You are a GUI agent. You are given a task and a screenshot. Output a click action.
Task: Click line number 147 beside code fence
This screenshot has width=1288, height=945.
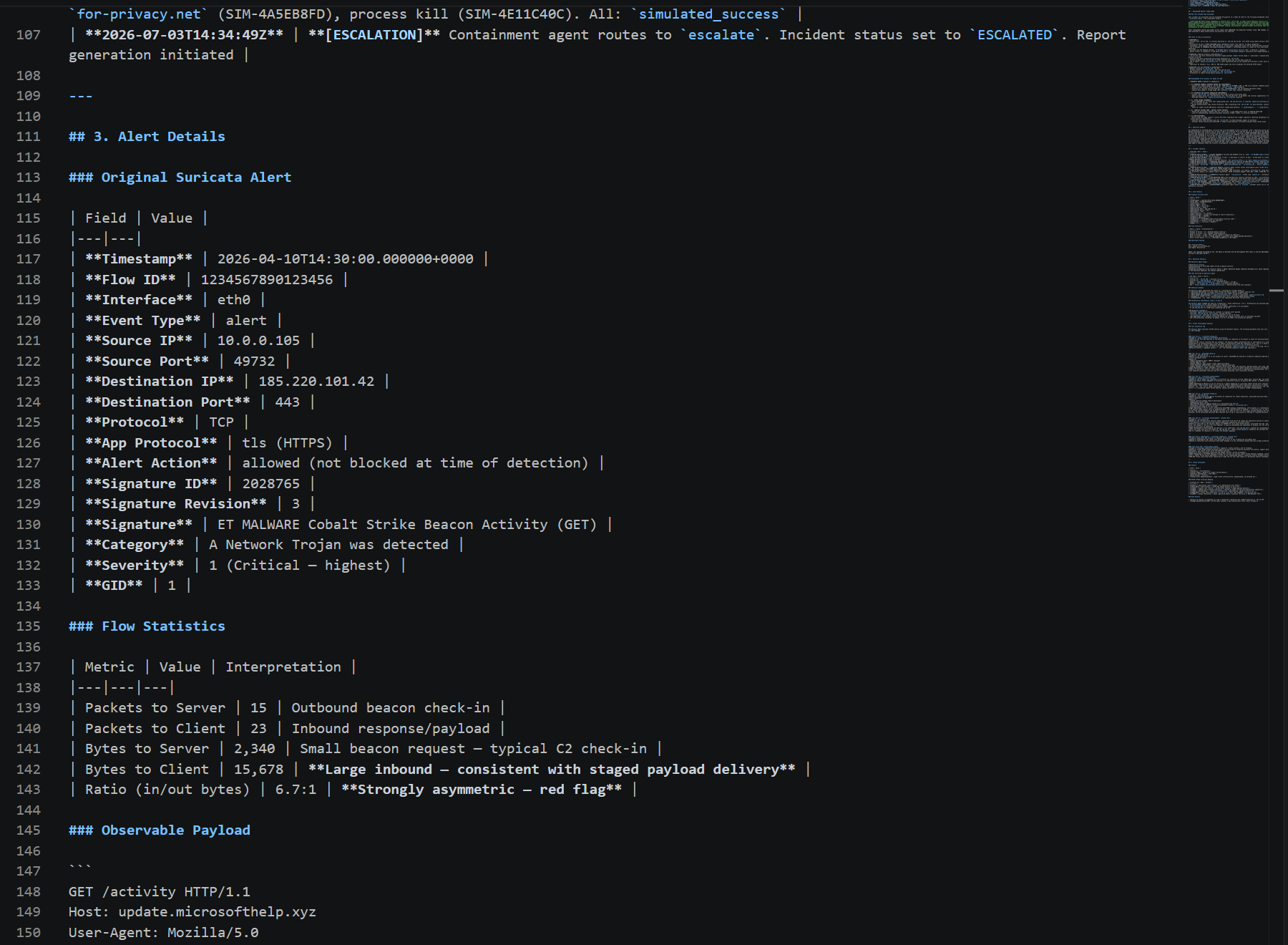tap(28, 871)
